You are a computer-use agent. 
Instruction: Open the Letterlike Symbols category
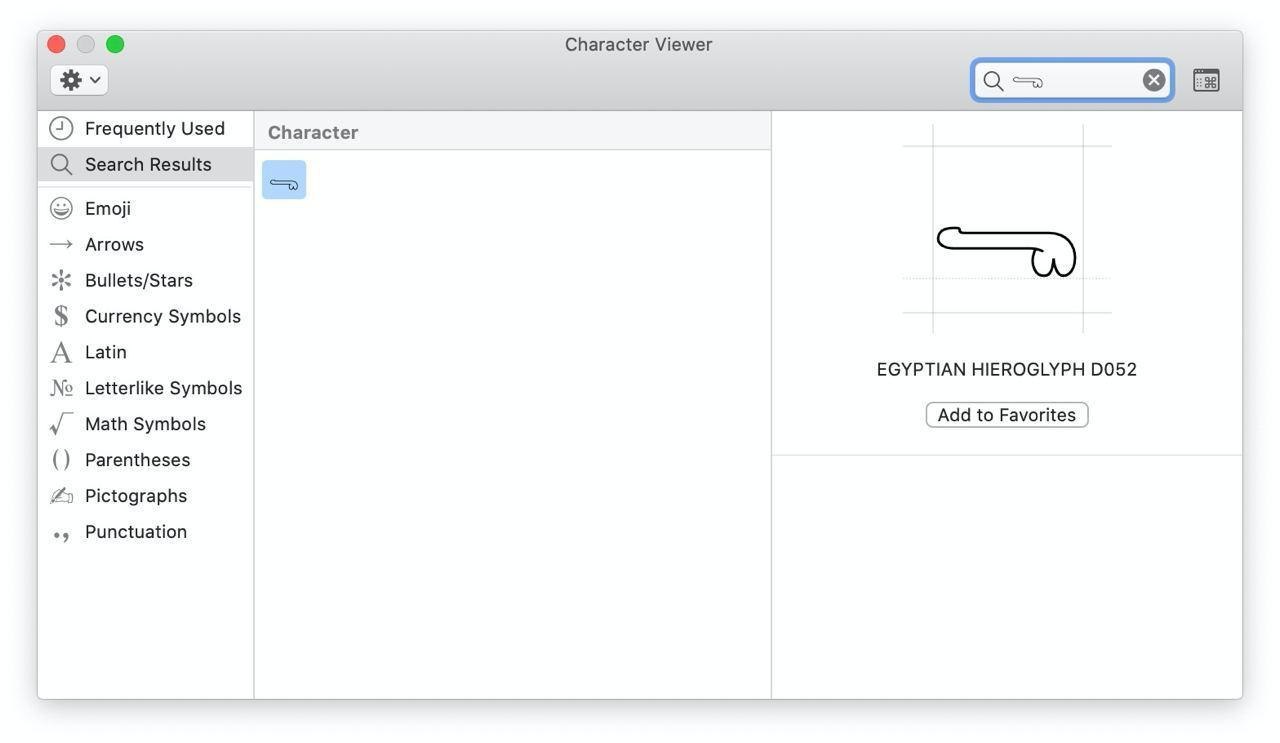pyautogui.click(x=145, y=389)
